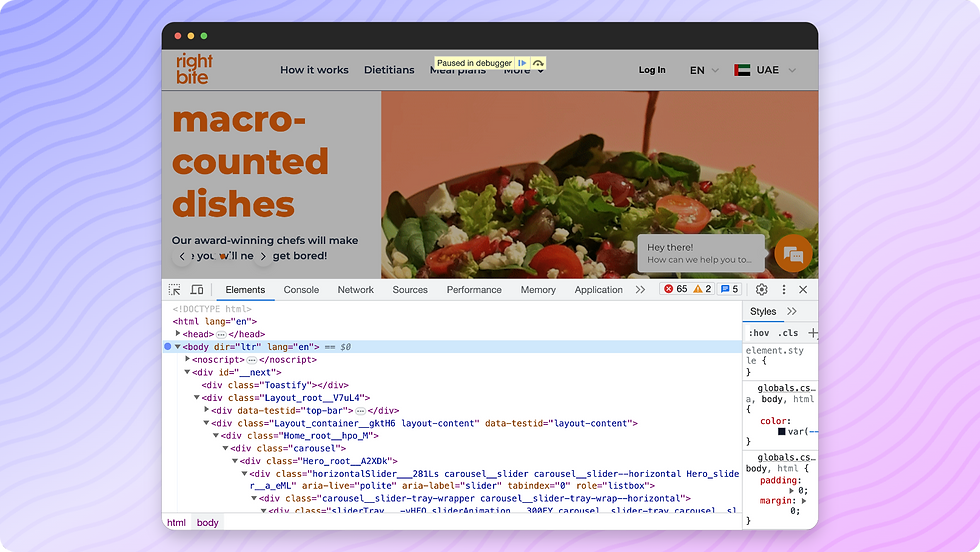Click the color swatch beside var(
Viewport: 980px width, 552px height.
tap(781, 431)
